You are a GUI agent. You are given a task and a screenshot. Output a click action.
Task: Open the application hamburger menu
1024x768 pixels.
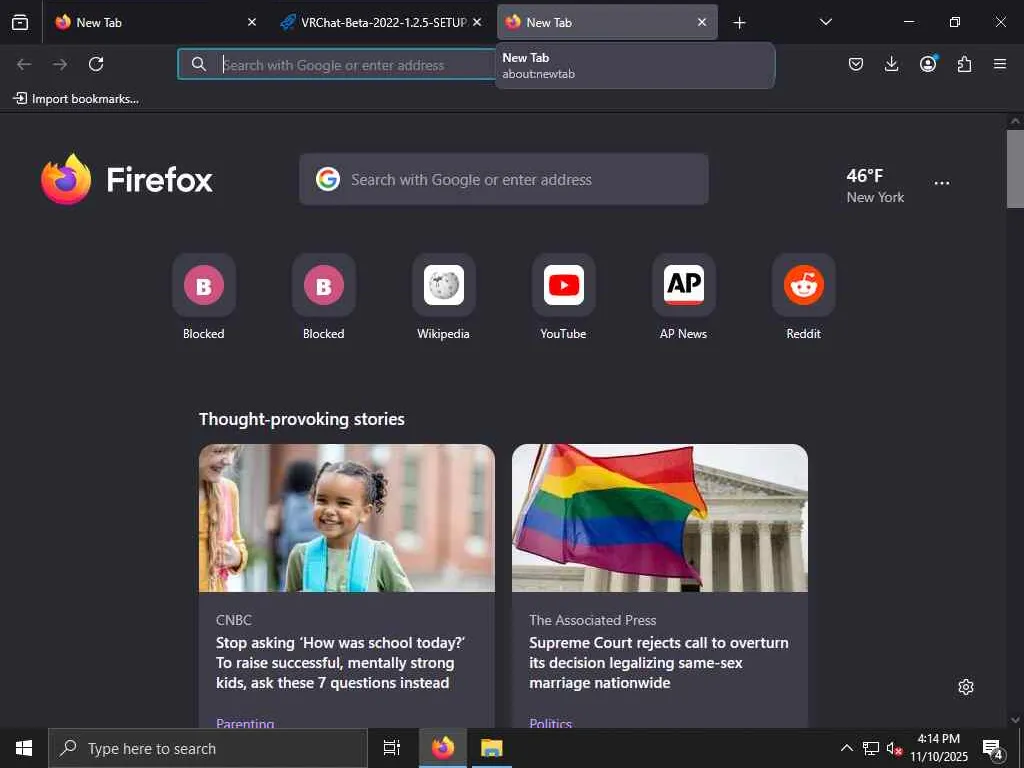[x=1000, y=64]
